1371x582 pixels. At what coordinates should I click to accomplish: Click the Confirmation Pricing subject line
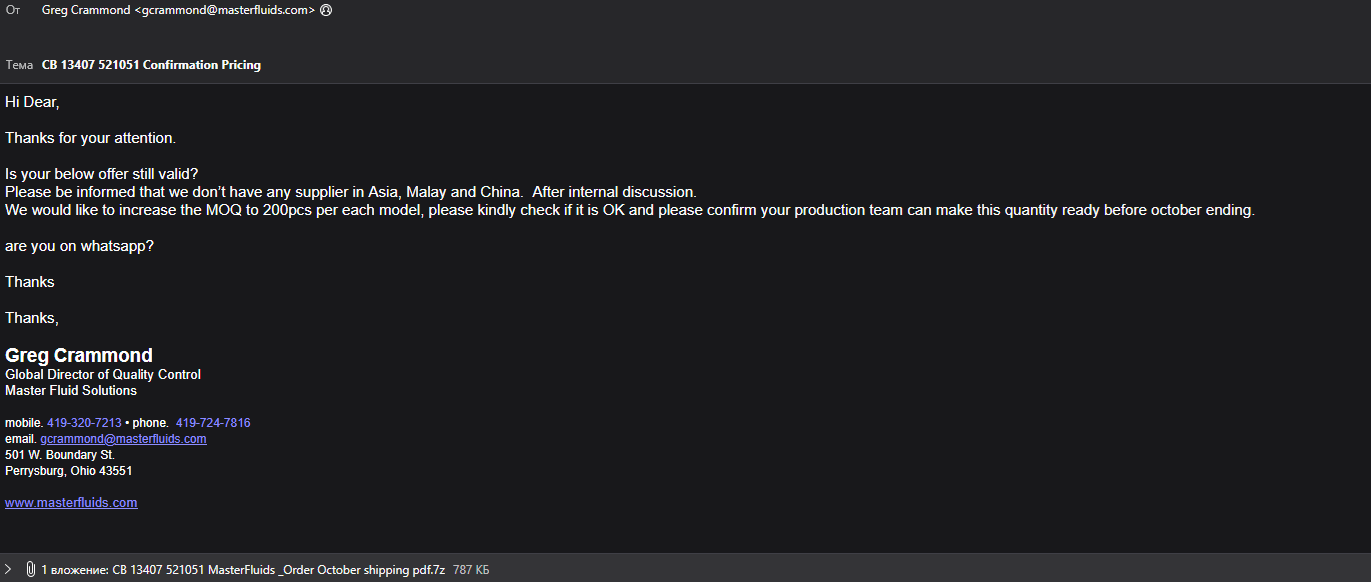151,65
